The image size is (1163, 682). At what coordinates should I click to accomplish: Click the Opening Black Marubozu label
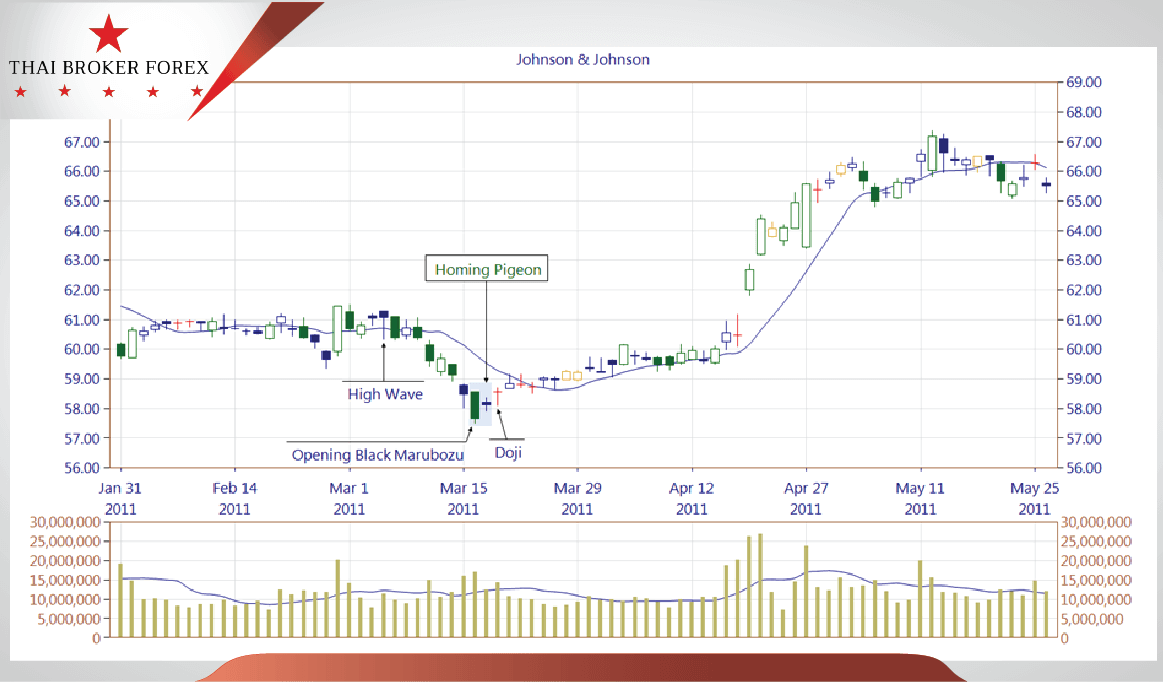[379, 455]
